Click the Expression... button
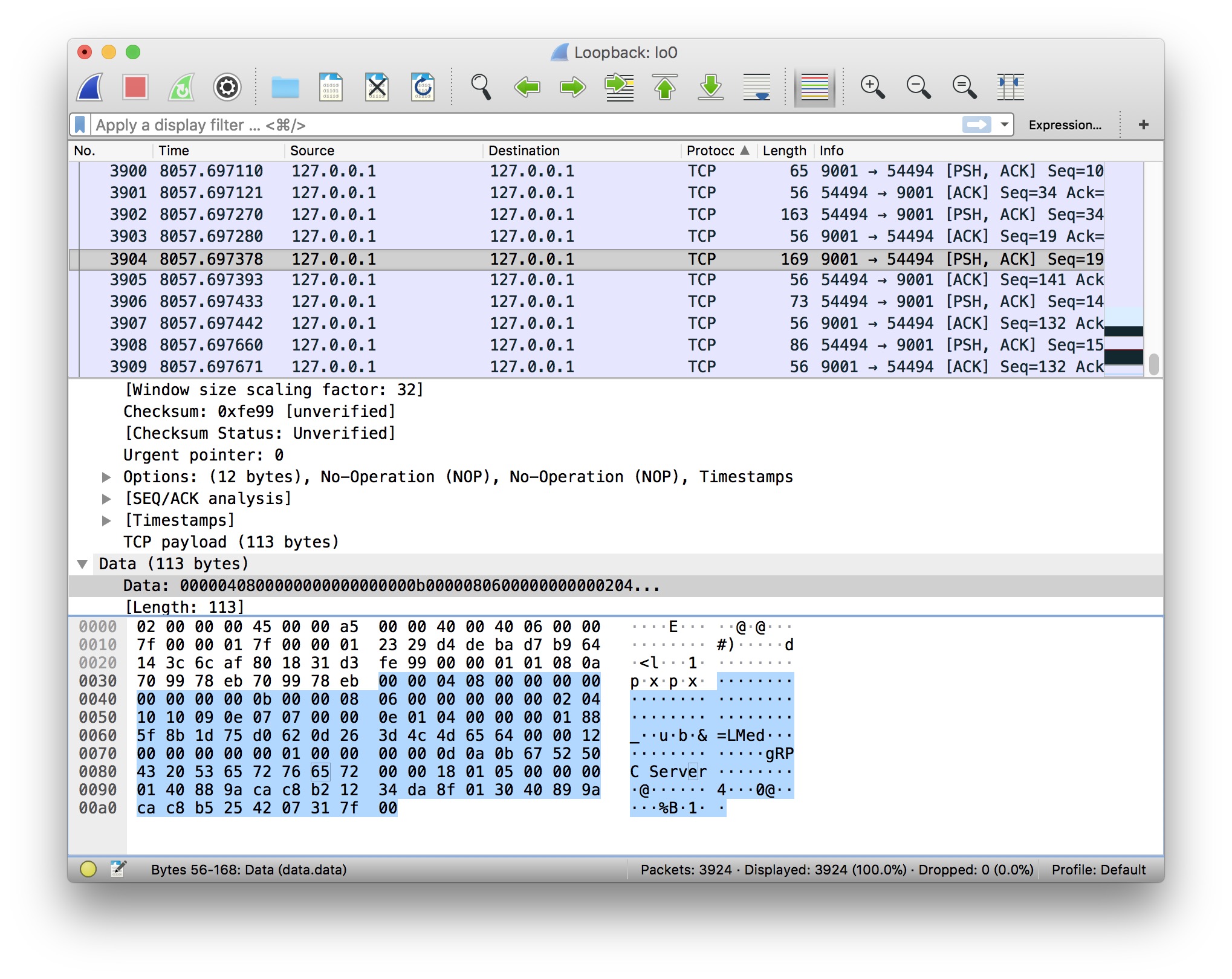Viewport: 1232px width, 979px height. click(x=1065, y=124)
